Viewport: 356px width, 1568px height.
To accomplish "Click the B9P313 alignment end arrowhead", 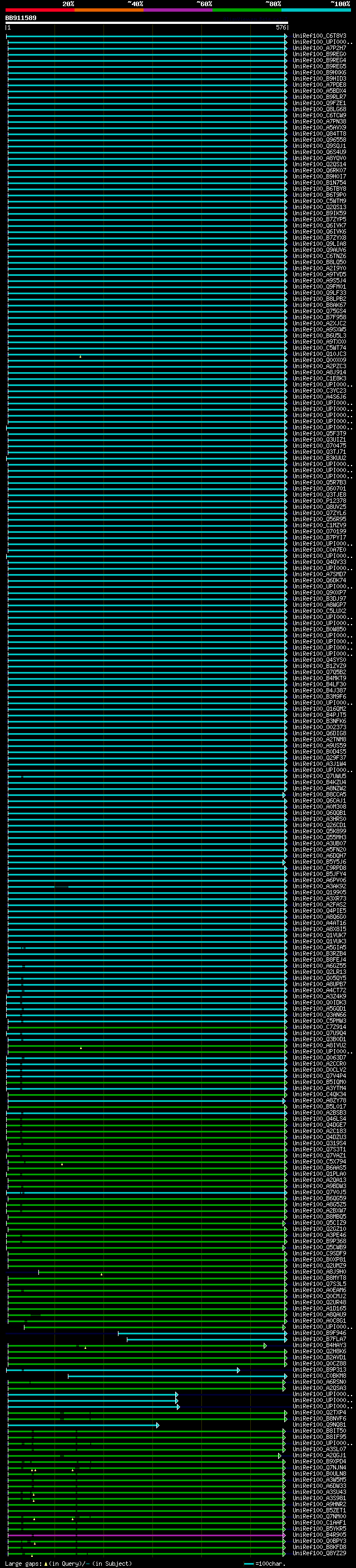I will point(239,1370).
